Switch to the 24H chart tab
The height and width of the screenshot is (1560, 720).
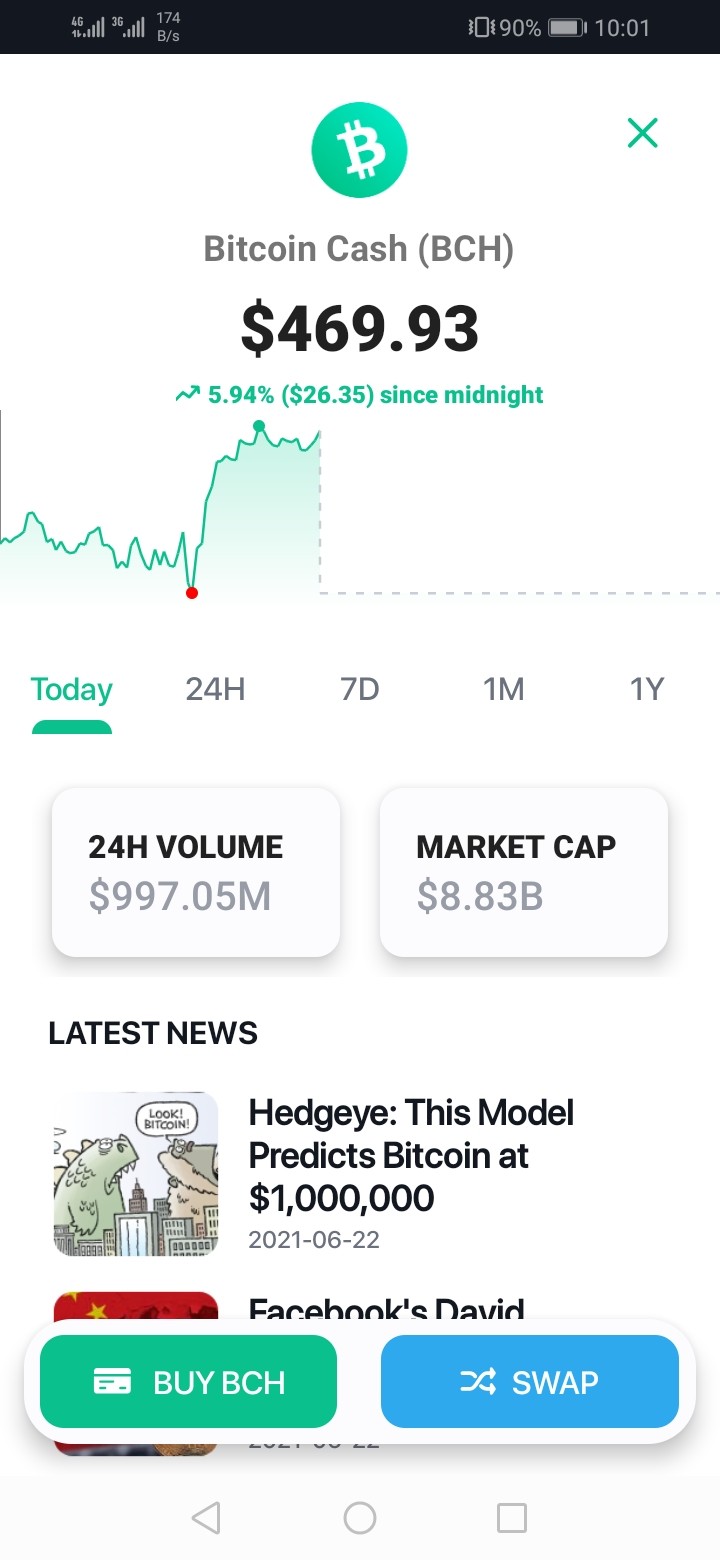coord(215,690)
